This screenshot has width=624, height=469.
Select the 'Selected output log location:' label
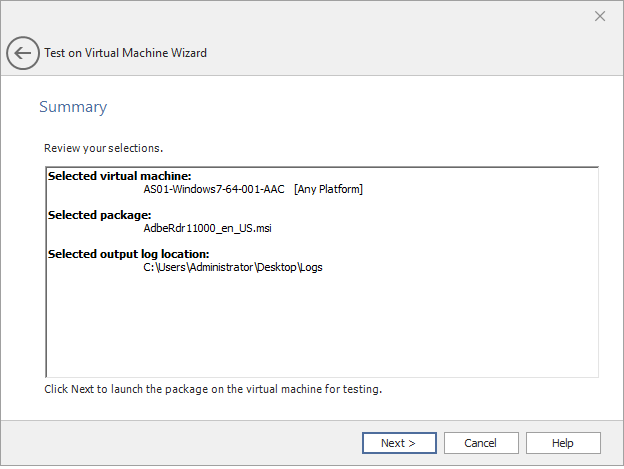click(128, 254)
